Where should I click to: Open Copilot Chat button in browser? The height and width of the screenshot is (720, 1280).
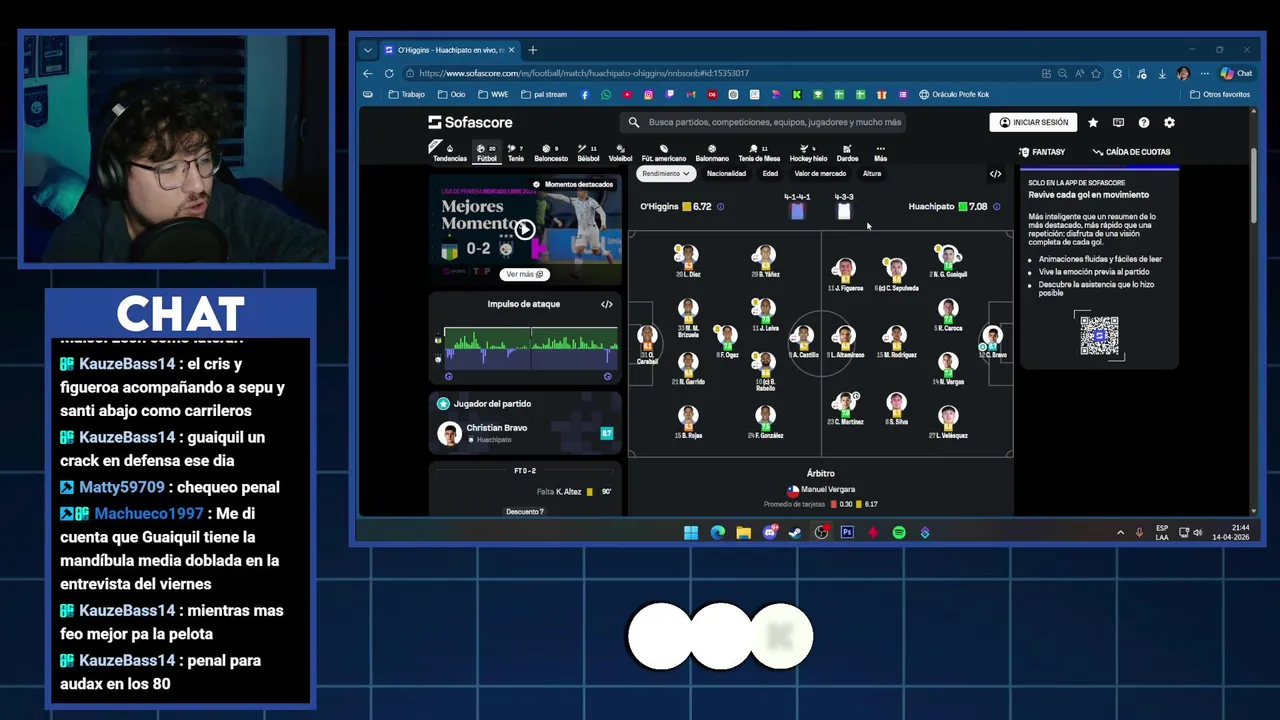tap(1237, 73)
